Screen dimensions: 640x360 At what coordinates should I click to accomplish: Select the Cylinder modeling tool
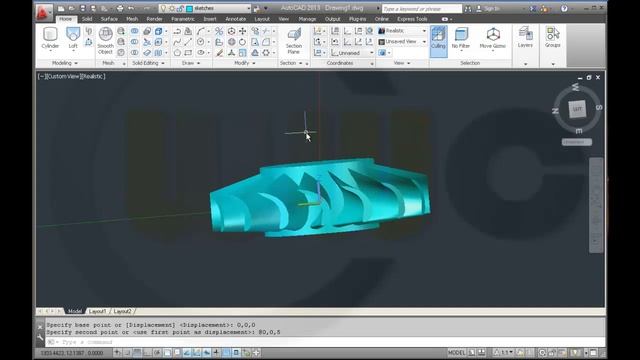(x=50, y=38)
